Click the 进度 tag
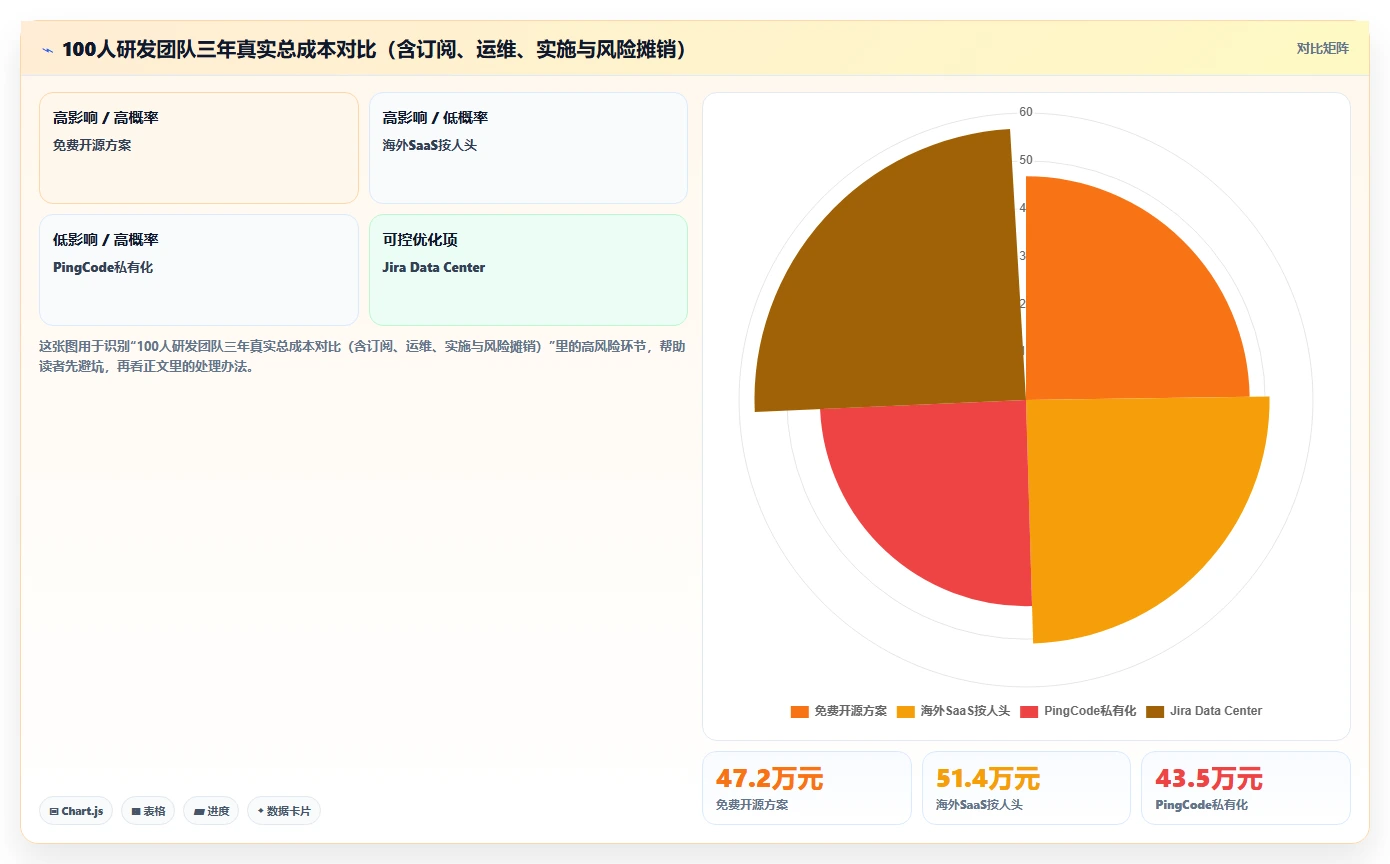The image size is (1390, 864). click(x=211, y=811)
